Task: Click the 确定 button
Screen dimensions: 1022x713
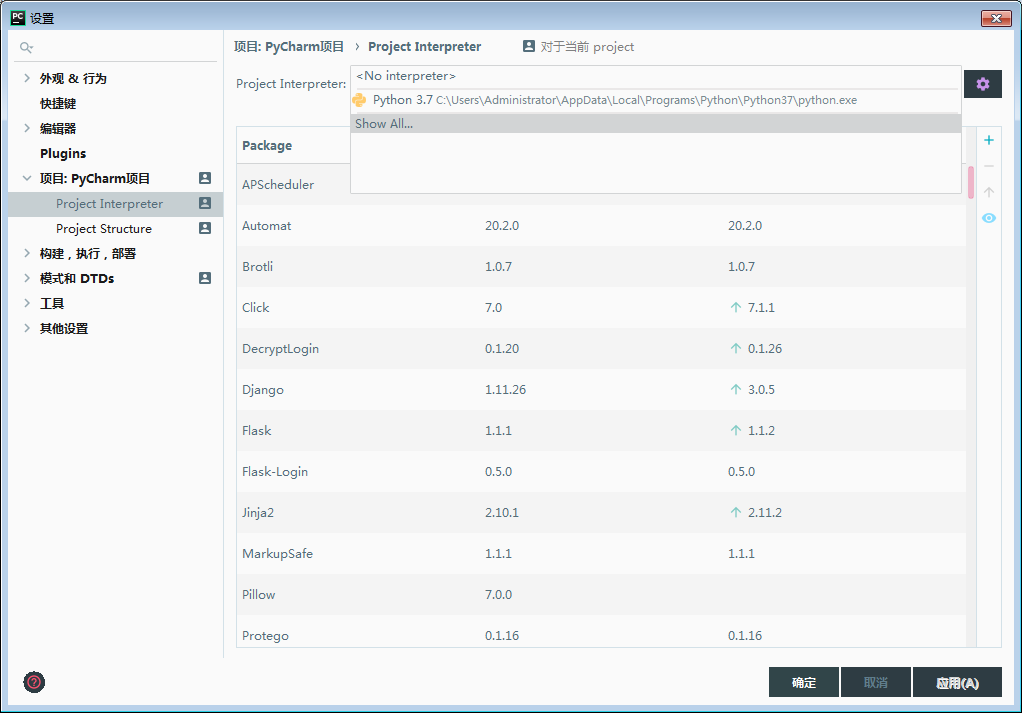Action: tap(804, 682)
